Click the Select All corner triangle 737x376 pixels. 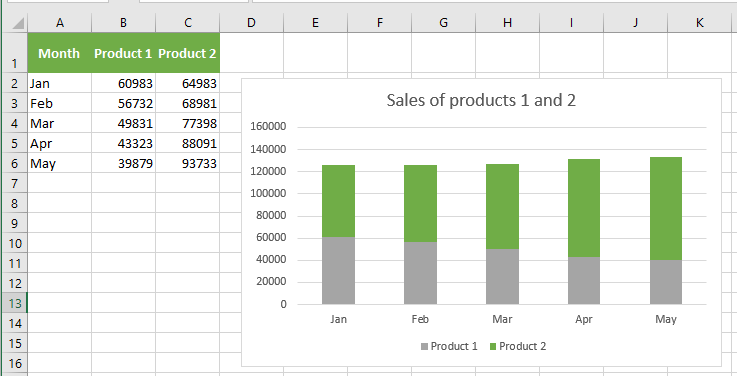(x=17, y=22)
